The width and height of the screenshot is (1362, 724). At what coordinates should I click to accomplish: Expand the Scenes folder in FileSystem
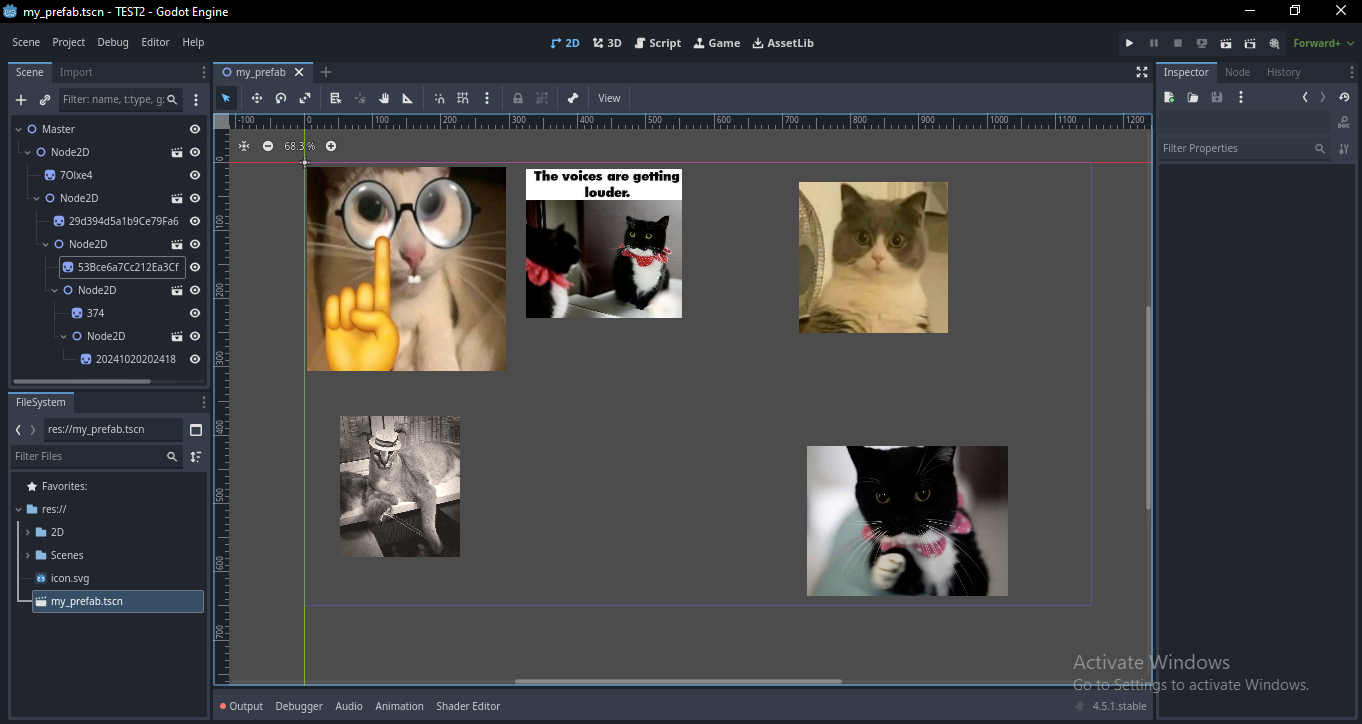[28, 555]
